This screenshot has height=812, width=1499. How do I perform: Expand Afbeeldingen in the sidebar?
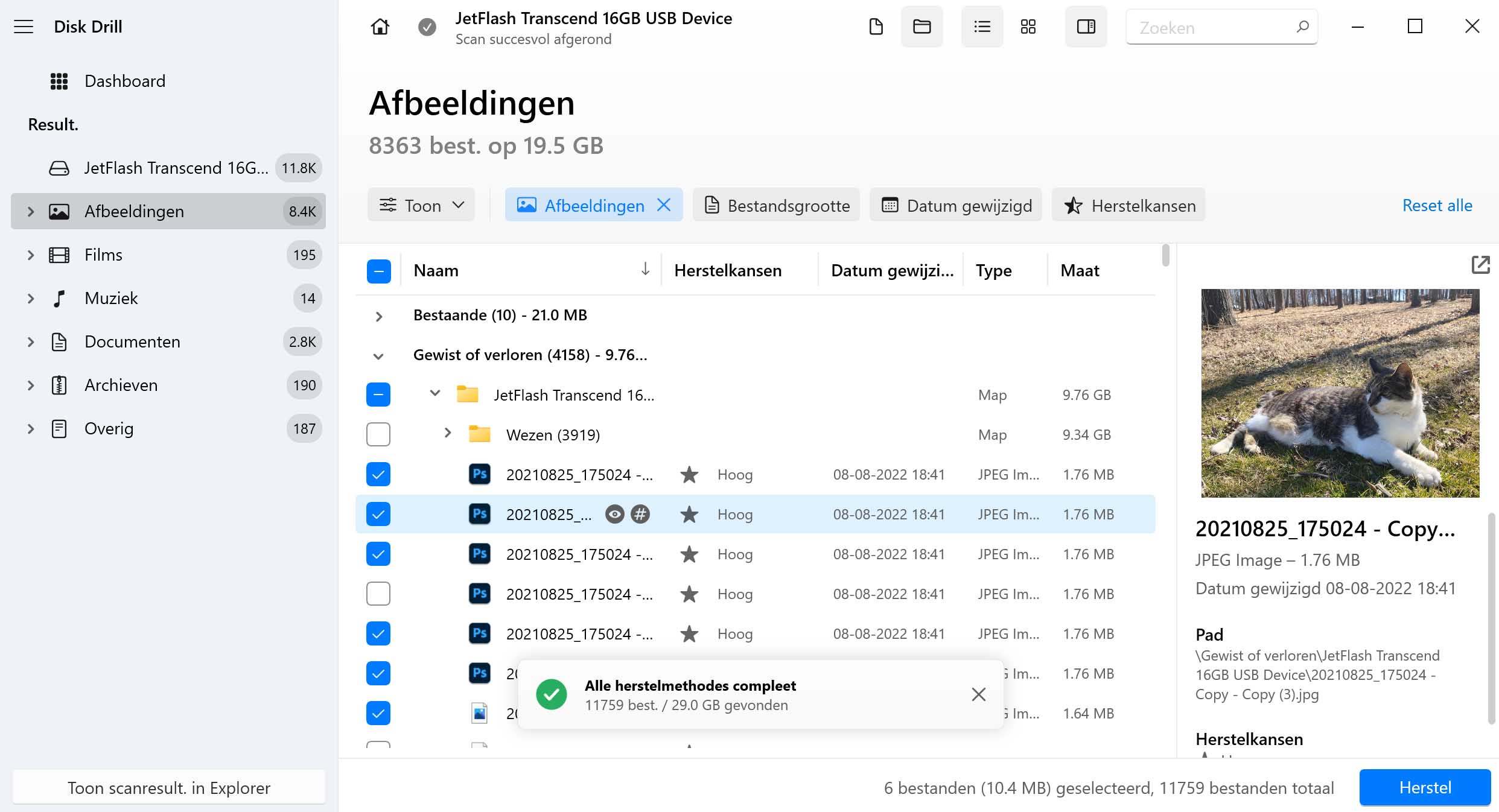[x=31, y=211]
